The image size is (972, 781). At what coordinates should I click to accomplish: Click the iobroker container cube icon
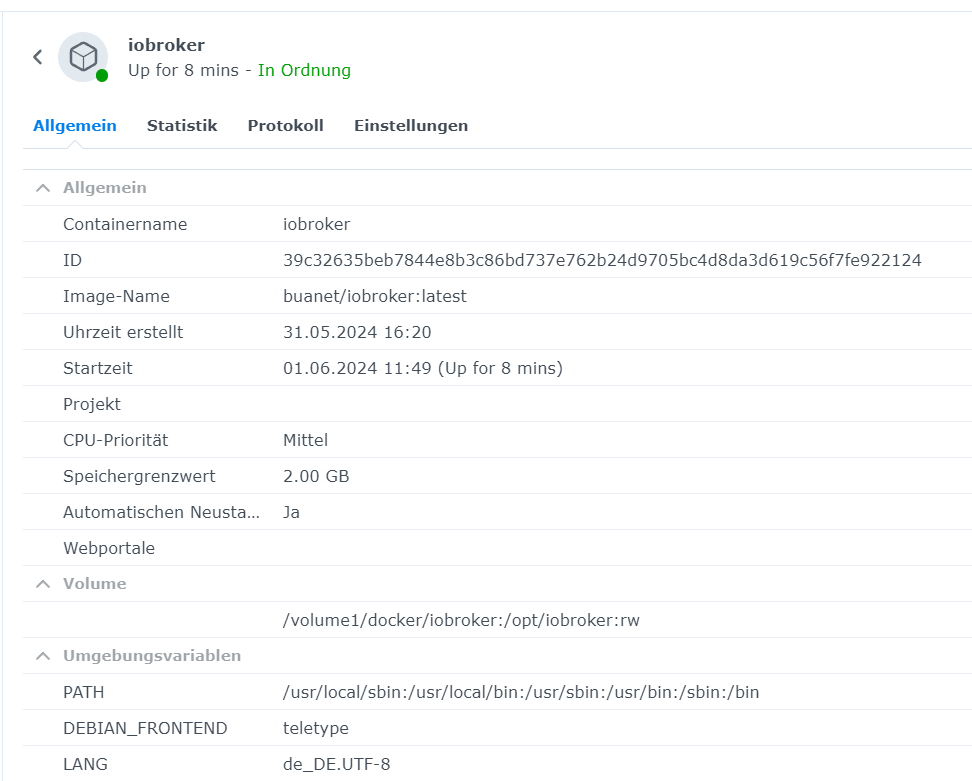click(x=83, y=57)
